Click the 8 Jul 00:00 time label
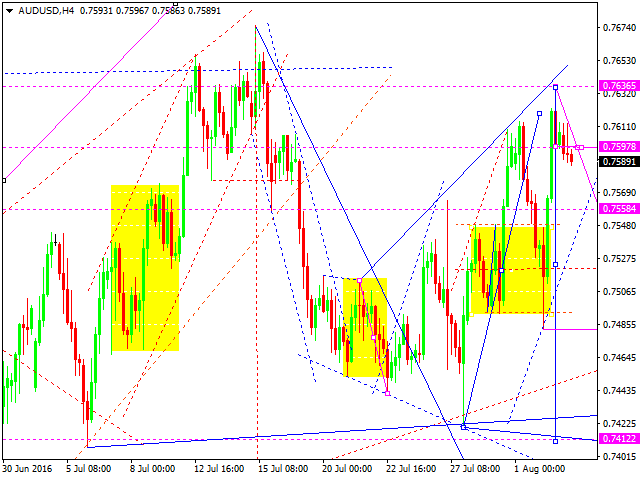Viewport: 640px width, 480px height. [153, 469]
